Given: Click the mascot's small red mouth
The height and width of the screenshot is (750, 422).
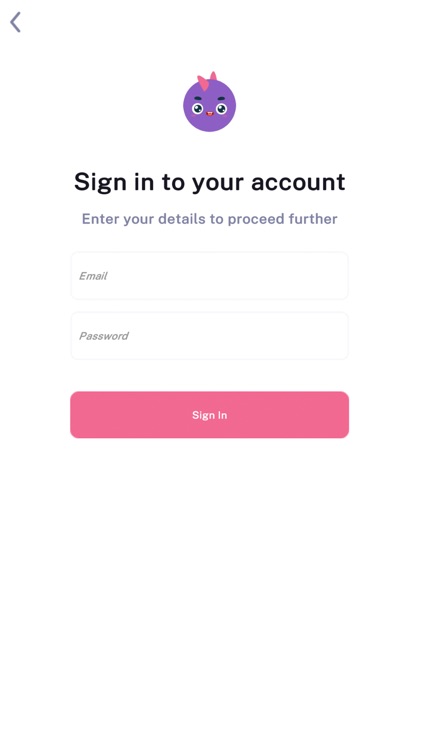Looking at the screenshot, I should pos(210,114).
